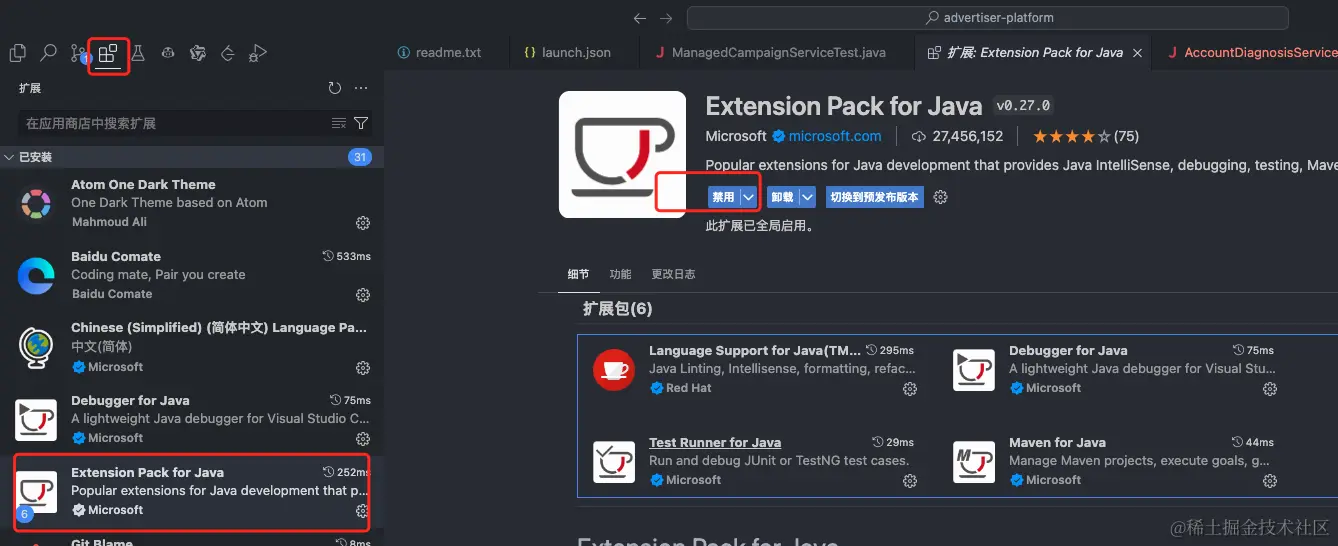The image size is (1338, 546).
Task: Open gear menu for Chinese Language Pack
Action: pos(363,367)
